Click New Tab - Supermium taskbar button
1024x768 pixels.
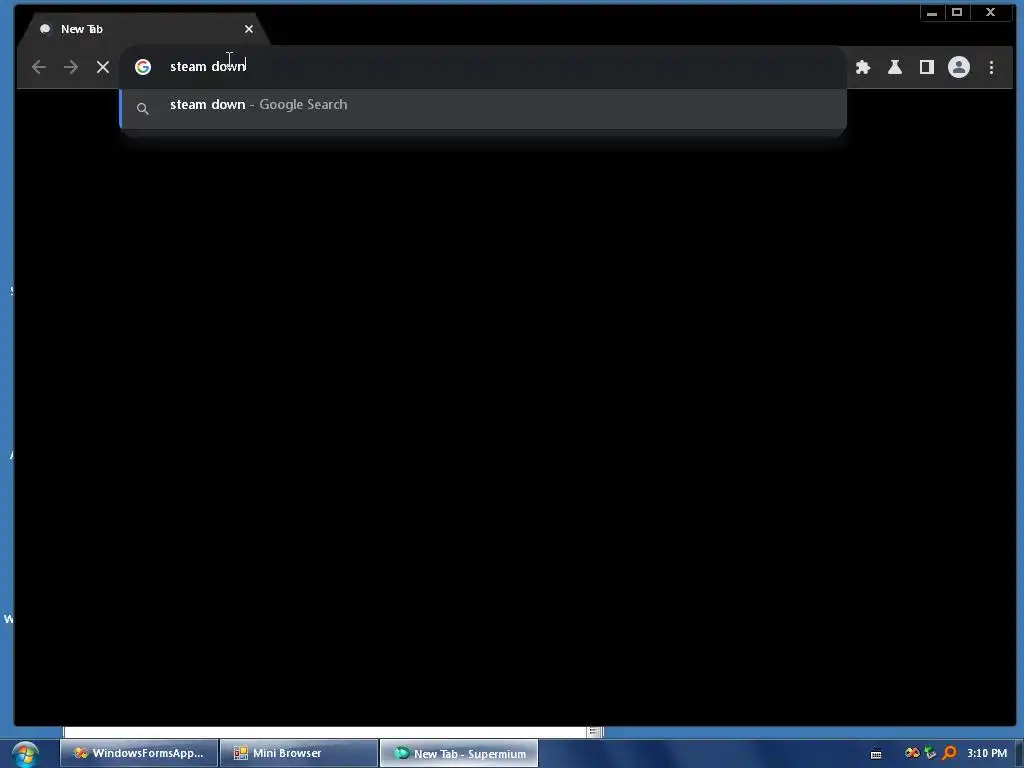pos(459,753)
